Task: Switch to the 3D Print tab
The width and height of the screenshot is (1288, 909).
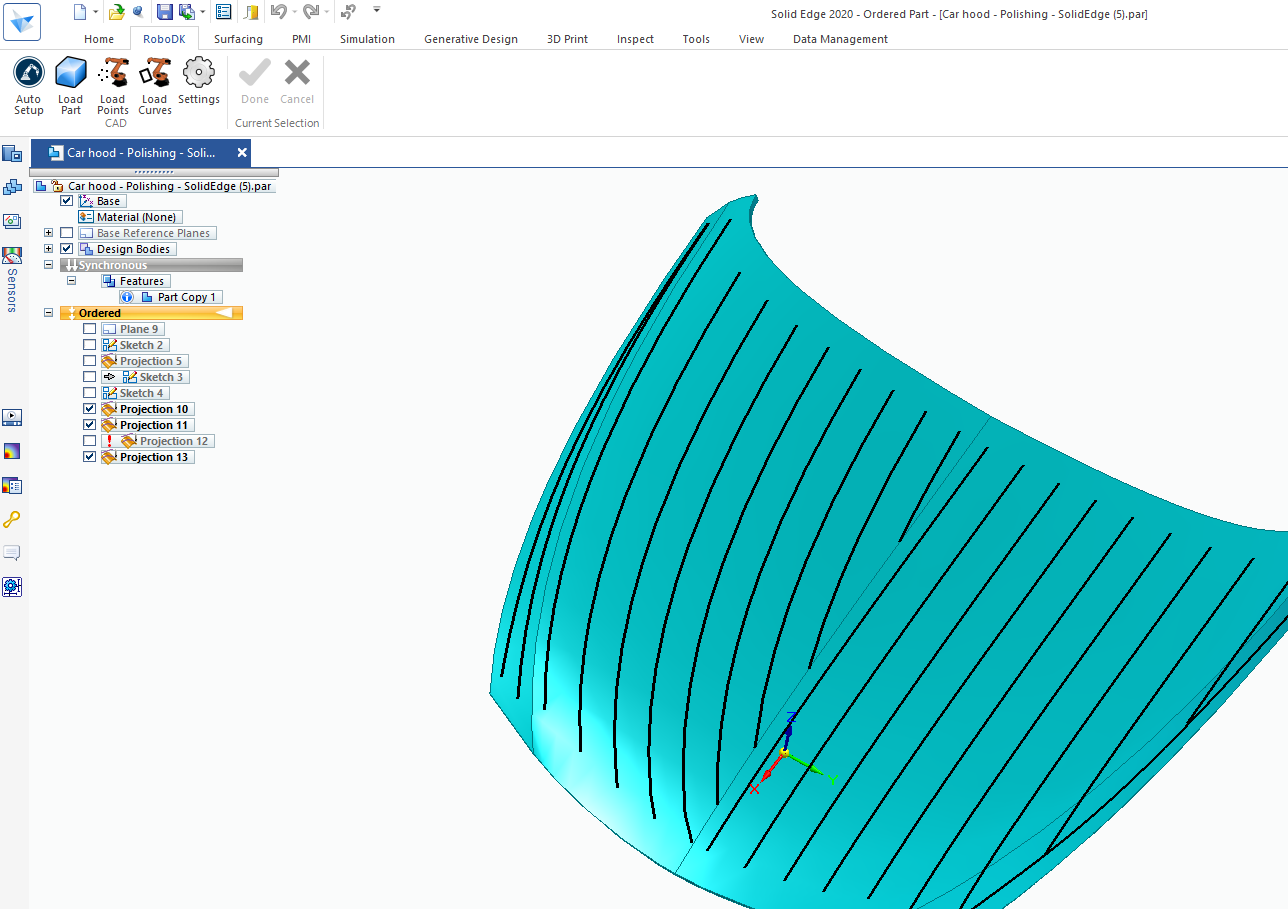Action: [x=567, y=39]
